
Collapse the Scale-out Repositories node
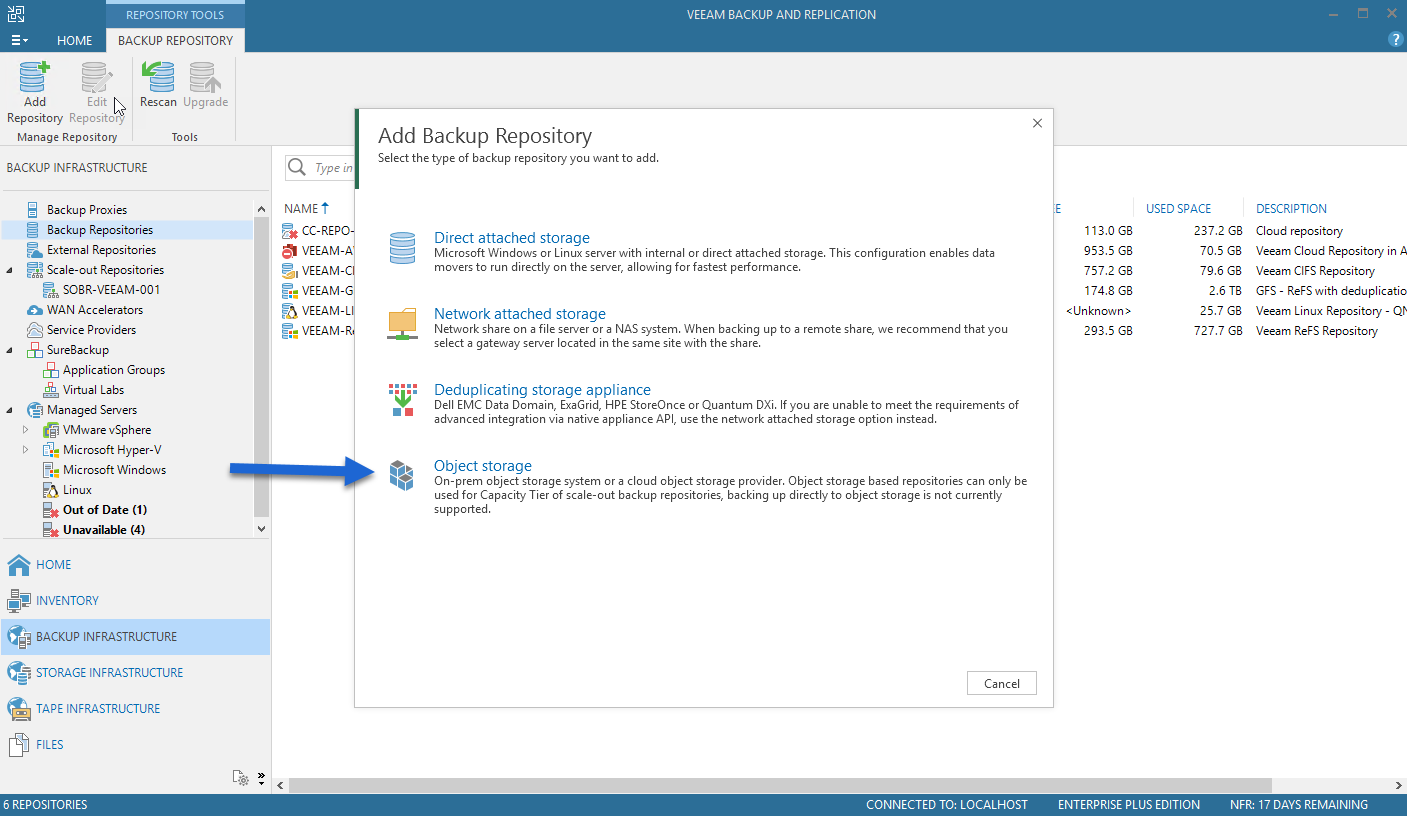(10, 270)
